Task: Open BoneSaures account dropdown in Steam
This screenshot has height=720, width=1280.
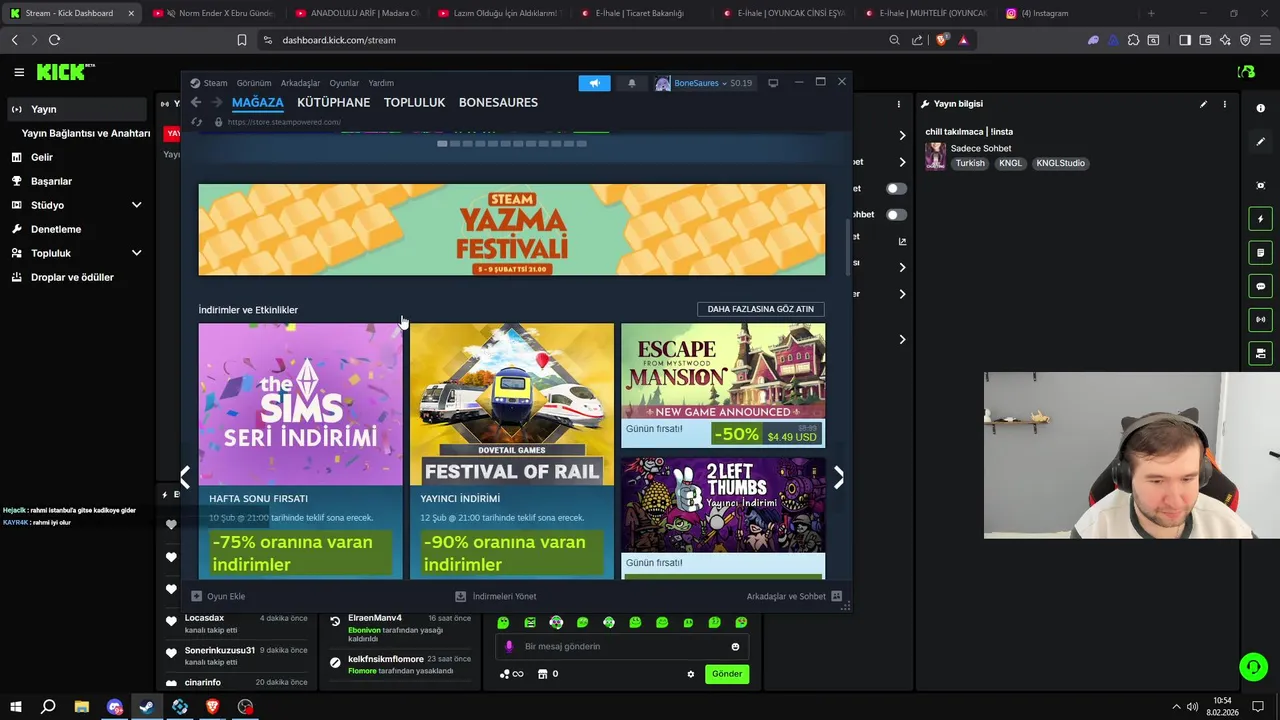Action: coord(703,83)
